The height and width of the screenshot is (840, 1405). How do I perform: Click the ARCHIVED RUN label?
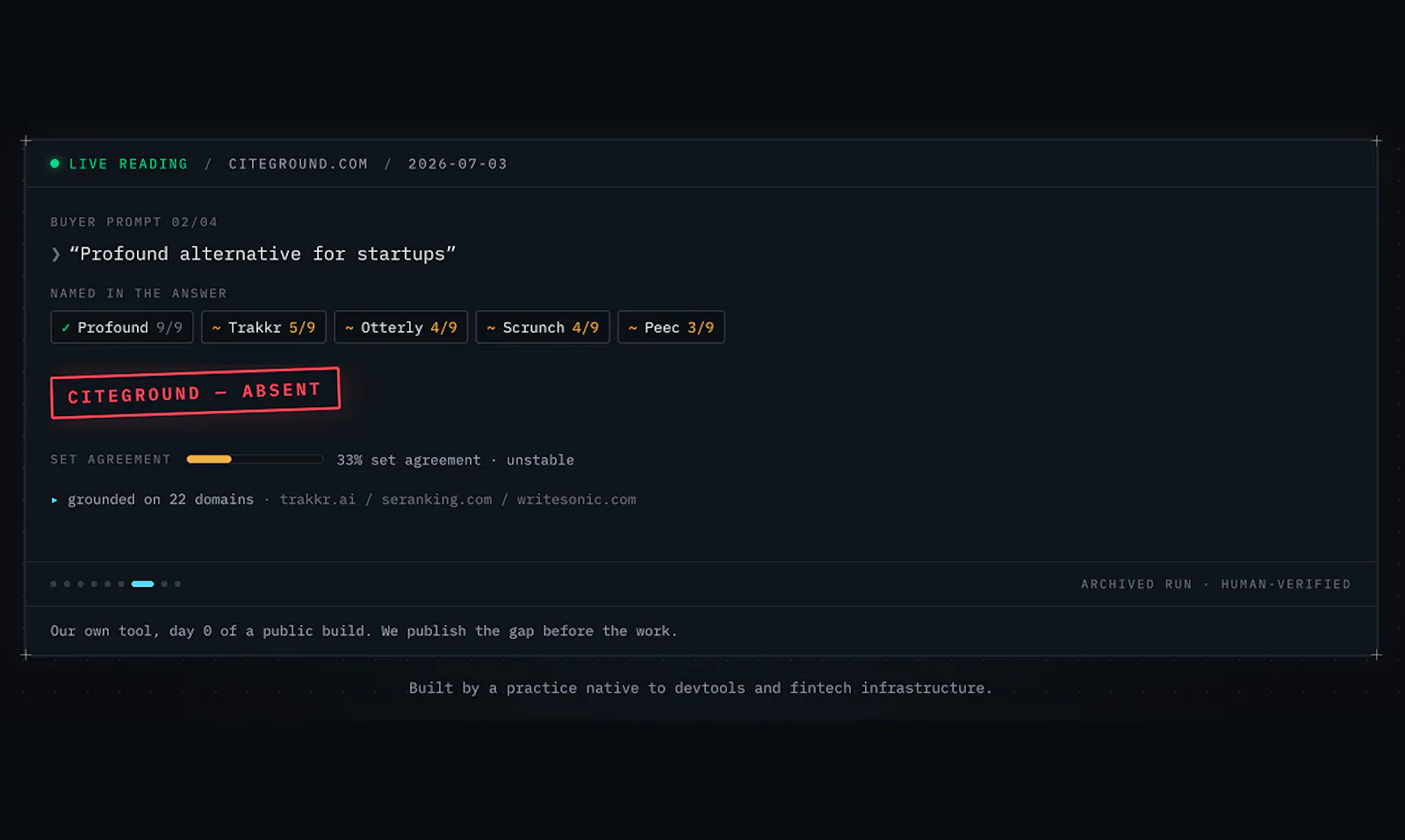(1136, 585)
